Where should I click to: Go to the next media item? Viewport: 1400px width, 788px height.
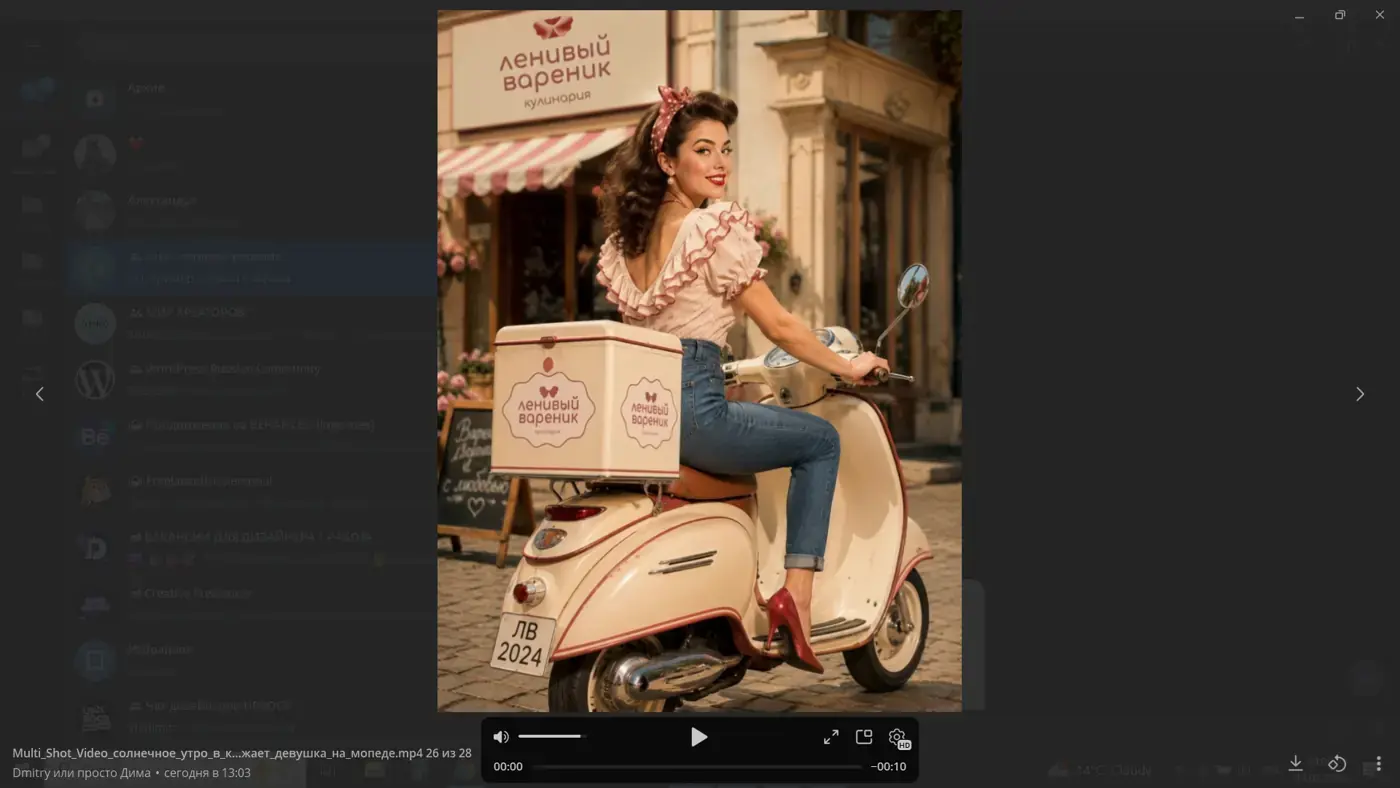pyautogui.click(x=1360, y=394)
